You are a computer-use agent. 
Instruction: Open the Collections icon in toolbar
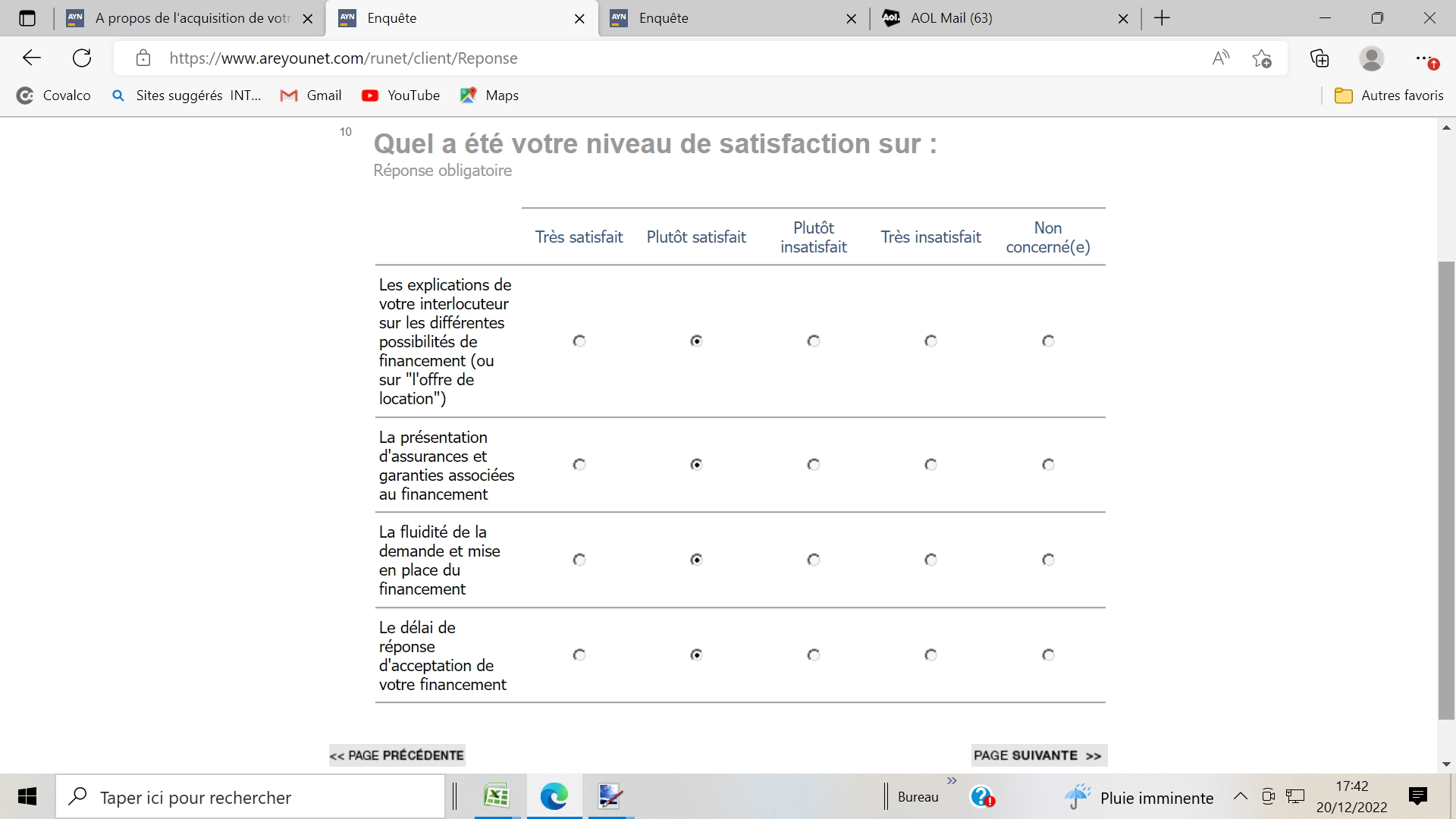click(1319, 58)
